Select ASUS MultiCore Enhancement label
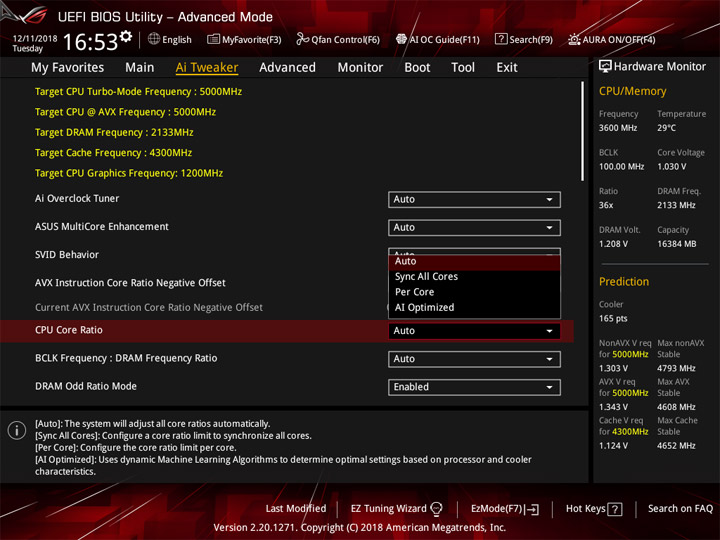The width and height of the screenshot is (720, 540). (101, 226)
